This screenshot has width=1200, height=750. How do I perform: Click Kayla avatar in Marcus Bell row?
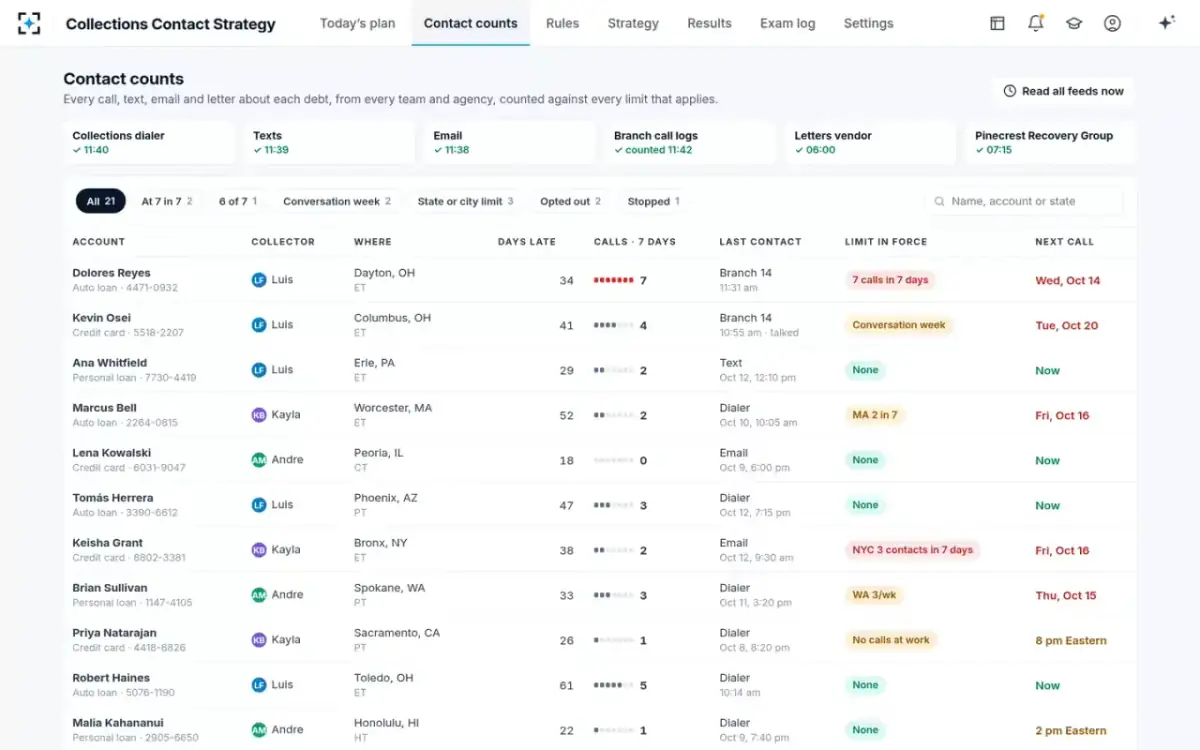[x=259, y=415]
